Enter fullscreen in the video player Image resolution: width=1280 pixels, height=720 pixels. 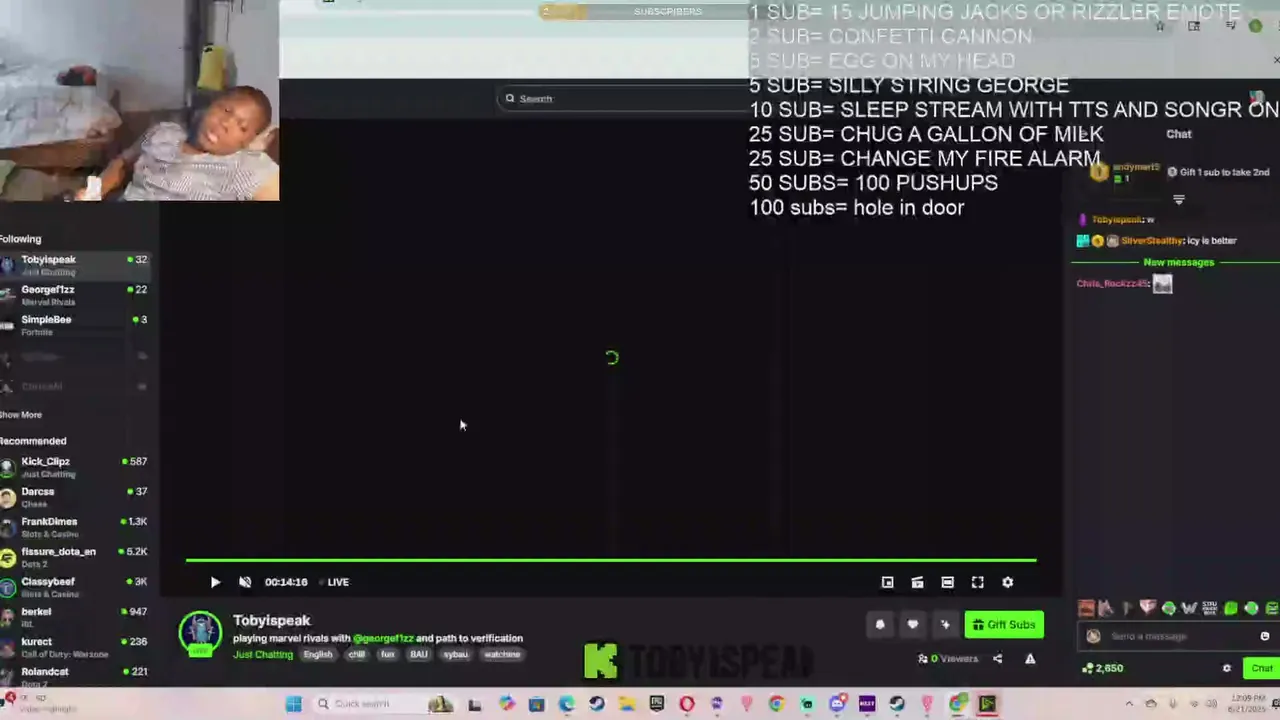point(978,582)
